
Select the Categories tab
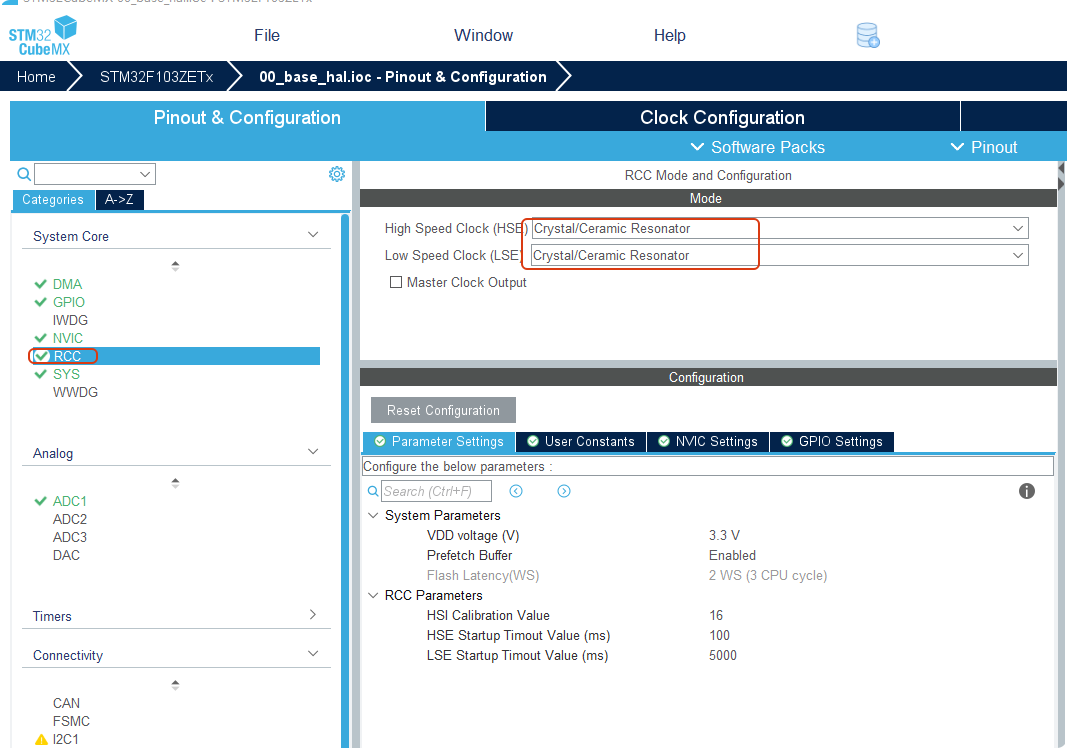[x=53, y=199]
